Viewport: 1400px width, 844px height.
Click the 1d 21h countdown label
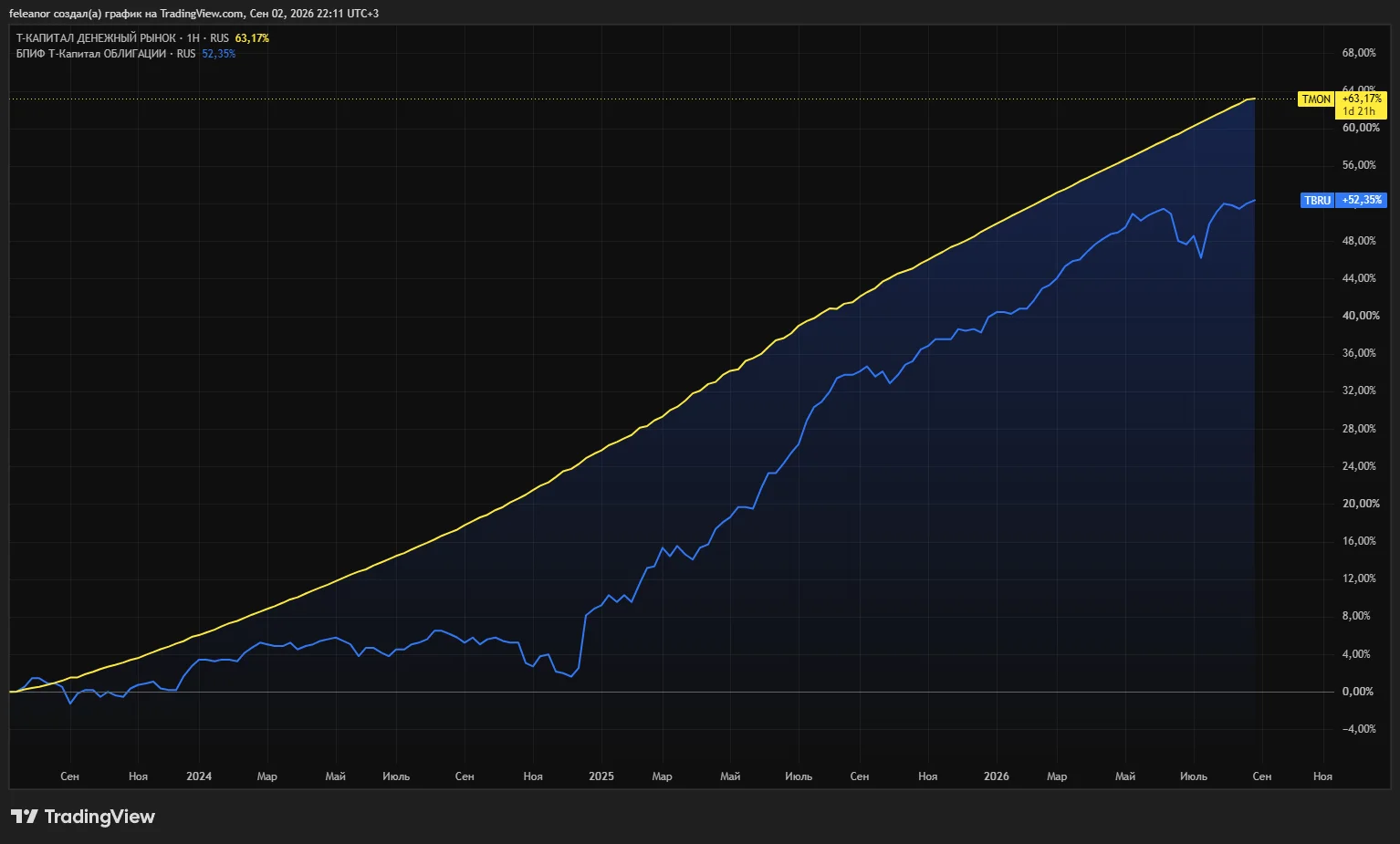(1359, 111)
